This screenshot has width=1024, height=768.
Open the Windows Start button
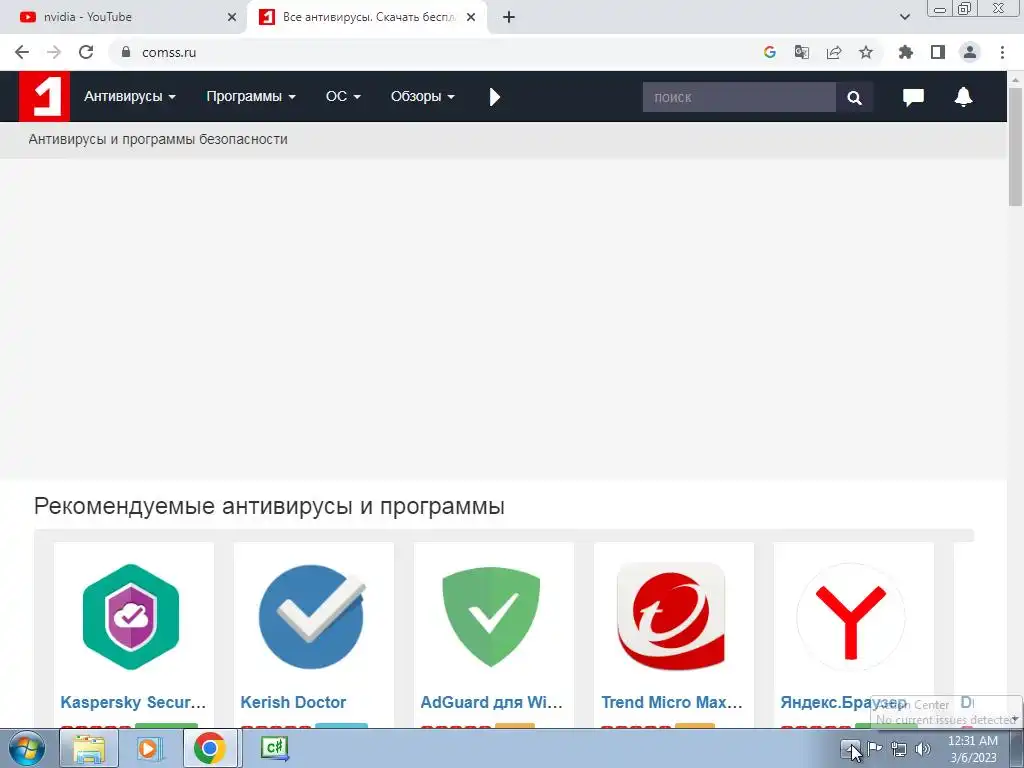coord(26,748)
